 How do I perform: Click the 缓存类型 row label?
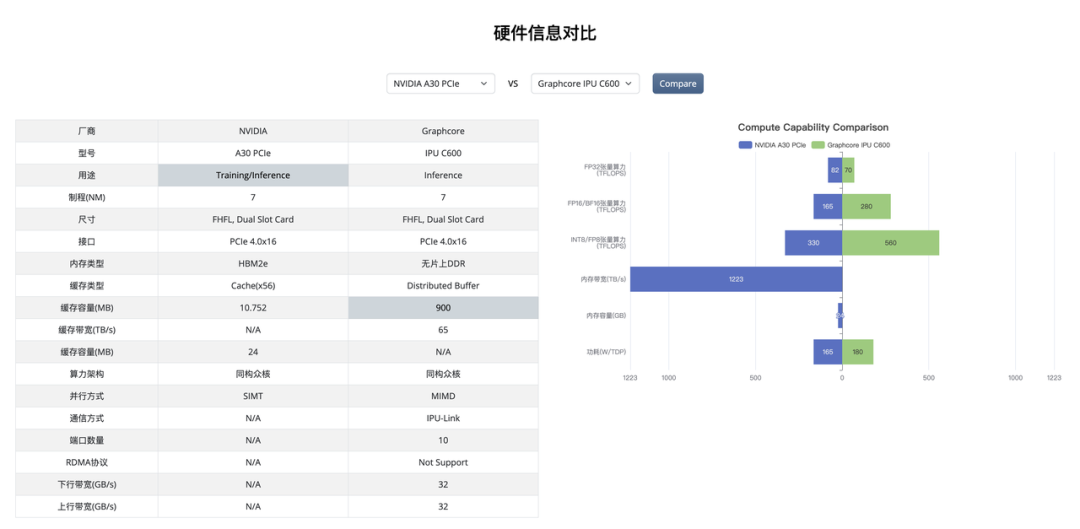[x=87, y=285]
